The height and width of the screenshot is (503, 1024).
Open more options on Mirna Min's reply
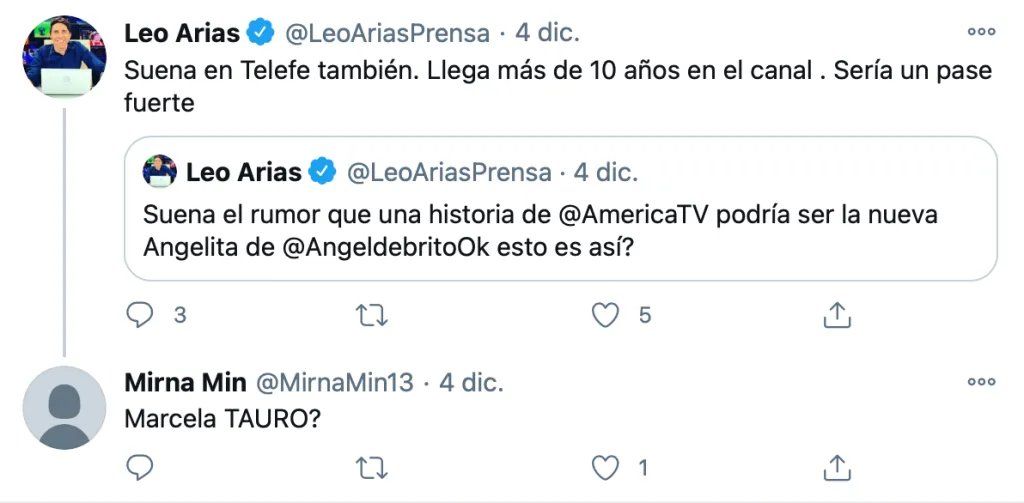[x=981, y=382]
